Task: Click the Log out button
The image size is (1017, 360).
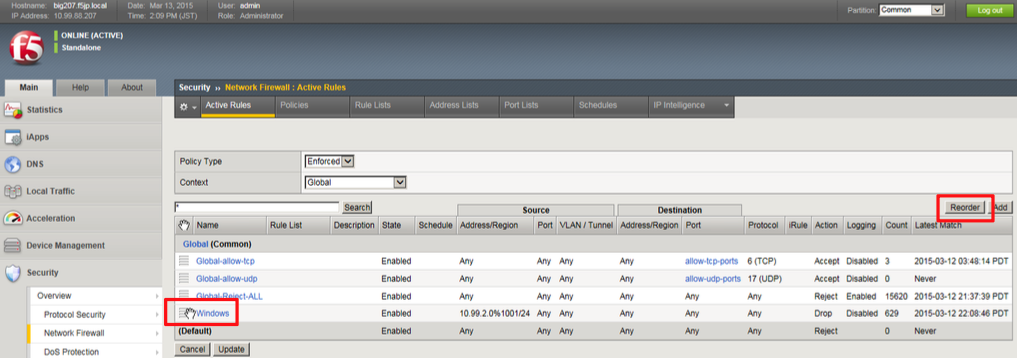Action: point(990,10)
